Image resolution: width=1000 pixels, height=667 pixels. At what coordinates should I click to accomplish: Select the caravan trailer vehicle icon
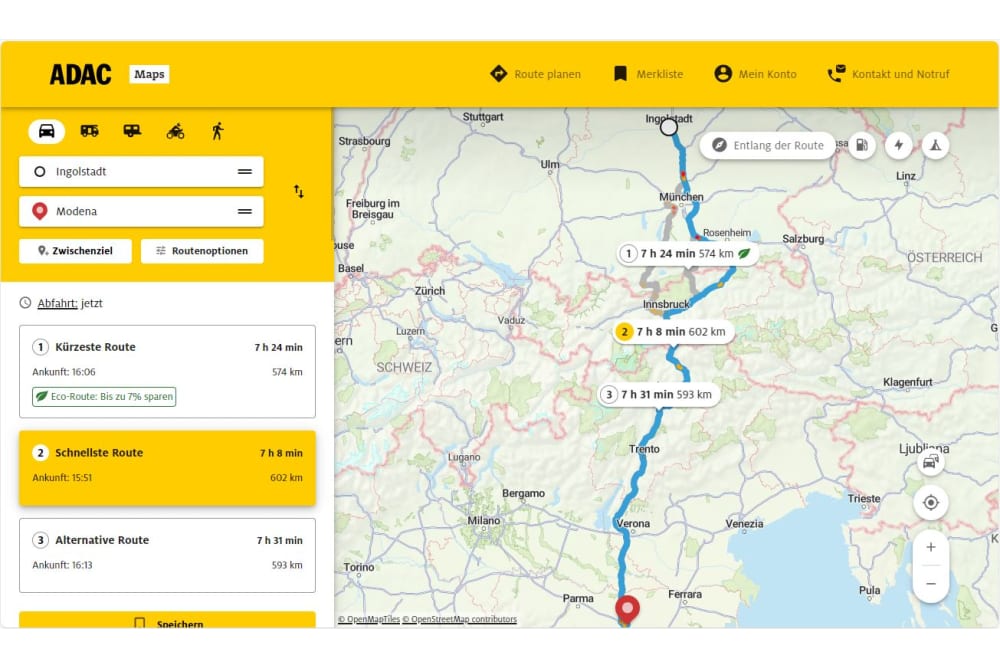click(x=132, y=131)
